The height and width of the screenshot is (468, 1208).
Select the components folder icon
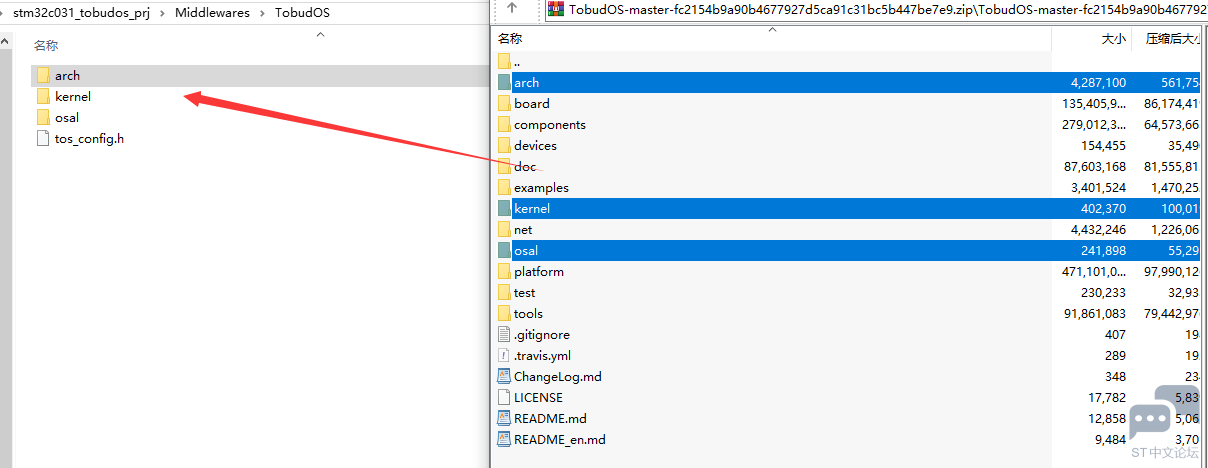point(504,124)
